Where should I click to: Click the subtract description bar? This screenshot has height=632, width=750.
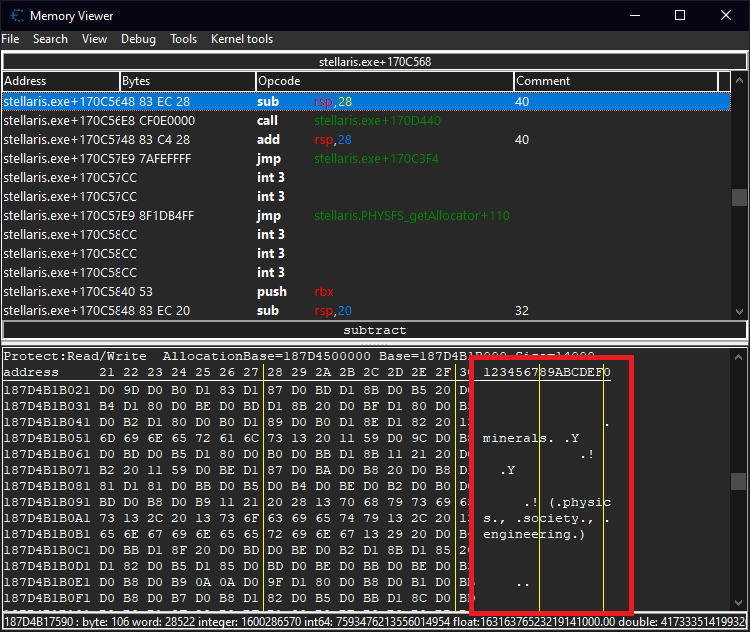(x=375, y=330)
